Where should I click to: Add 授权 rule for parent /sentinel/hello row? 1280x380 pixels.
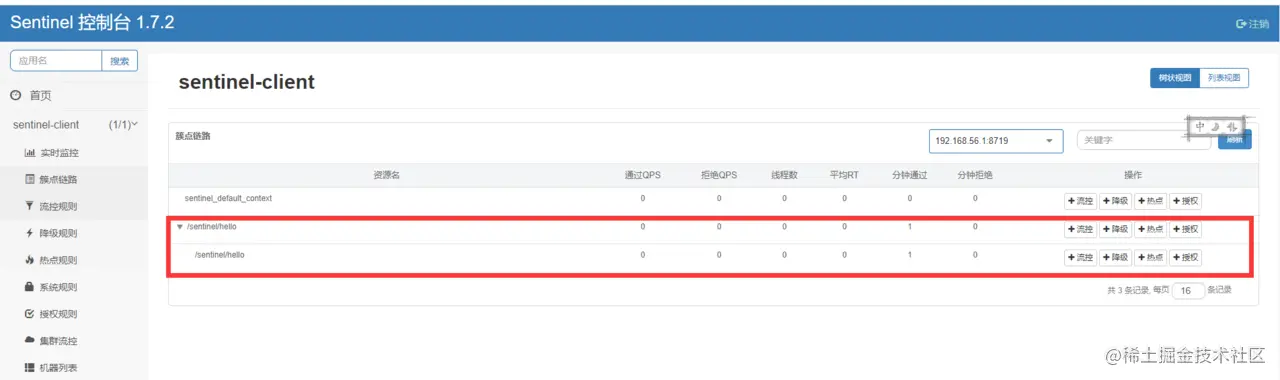pyautogui.click(x=1185, y=229)
